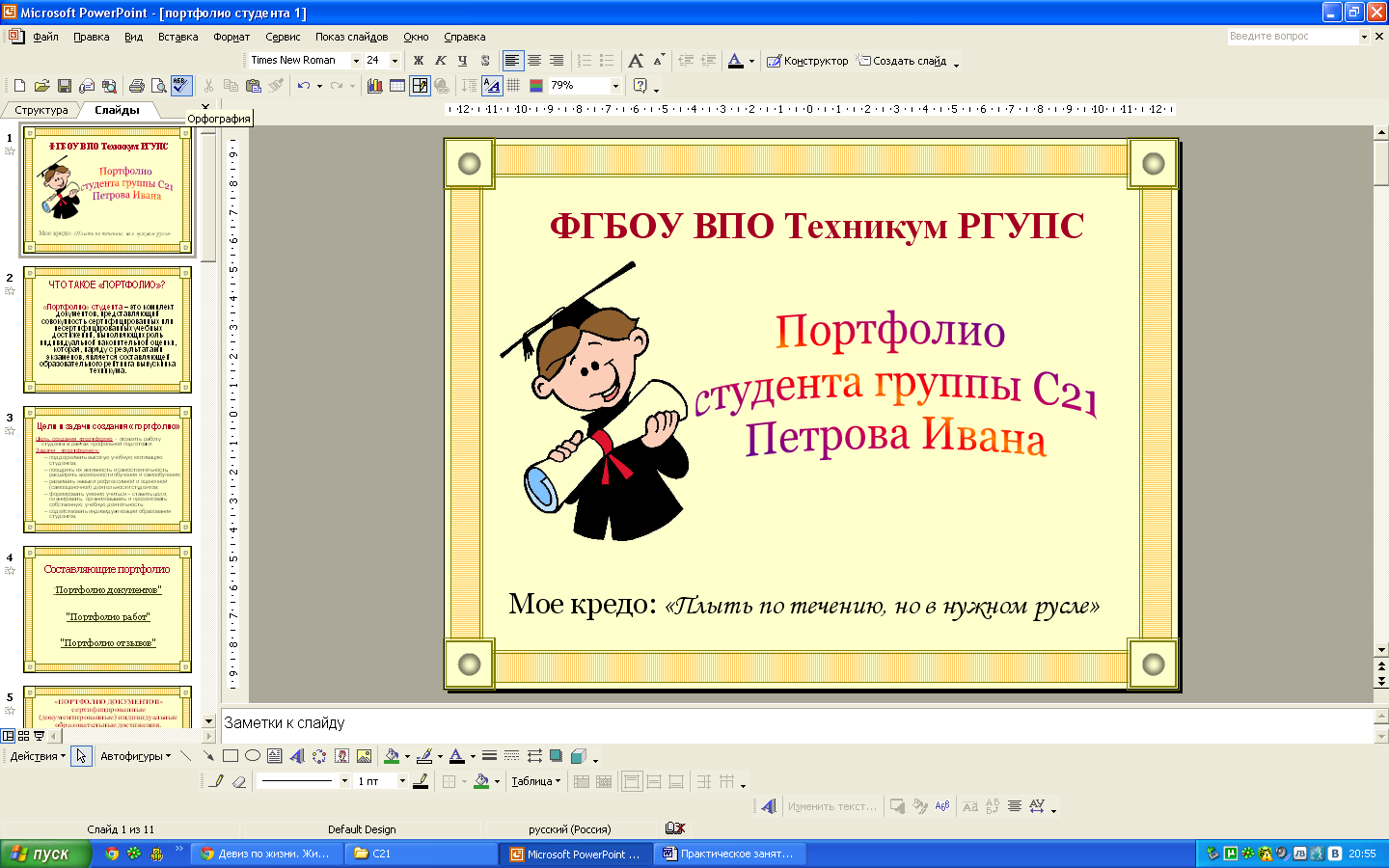
Task: Open the 79% zoom dropdown
Action: tap(615, 86)
